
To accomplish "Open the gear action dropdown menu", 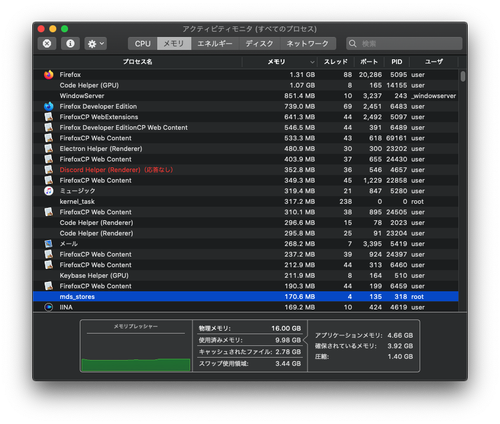I will point(95,44).
